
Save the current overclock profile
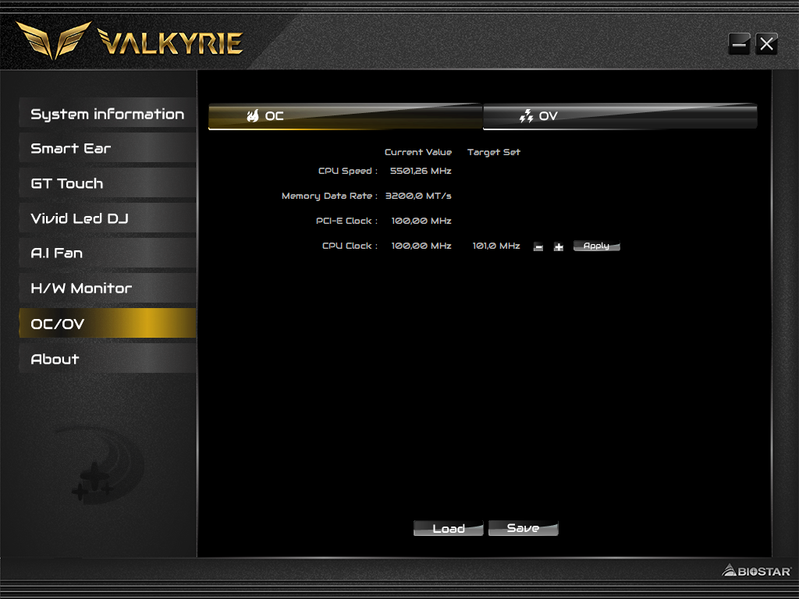click(523, 528)
